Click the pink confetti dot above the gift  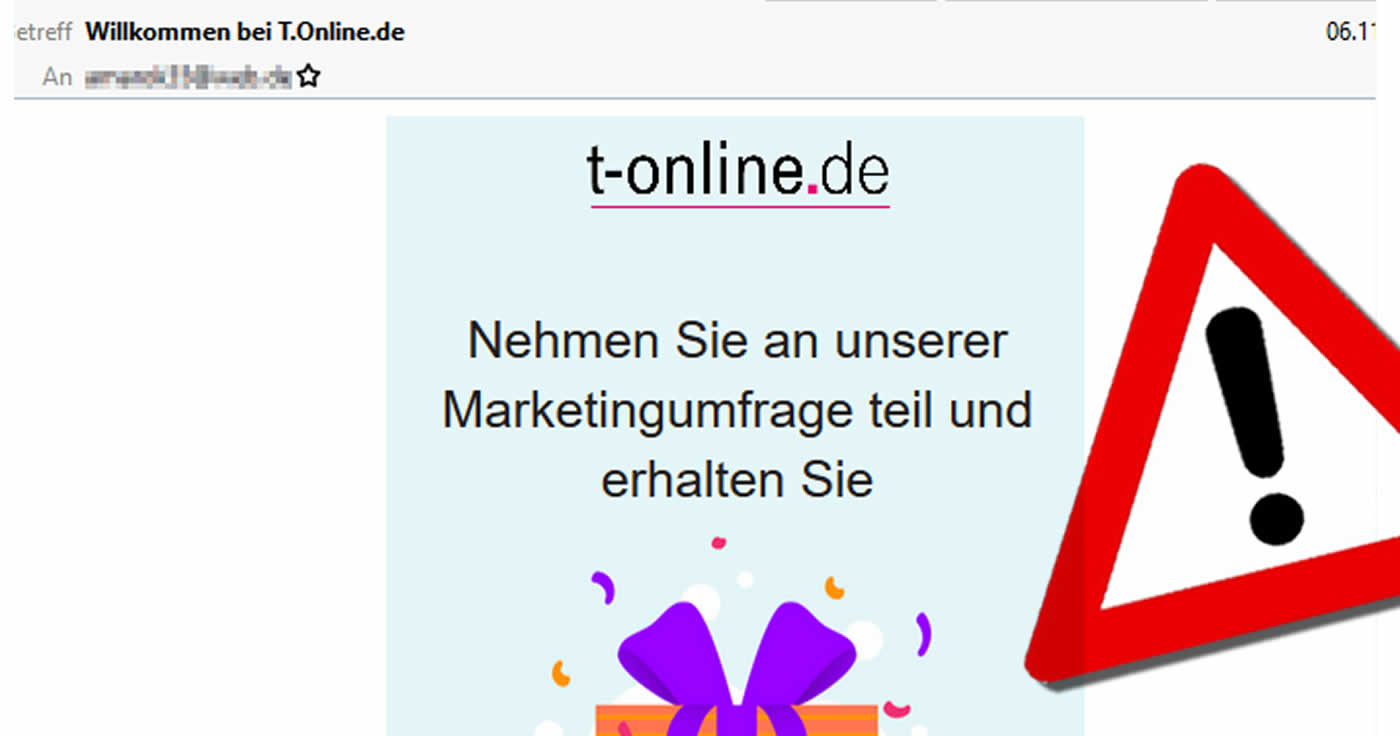tap(718, 543)
